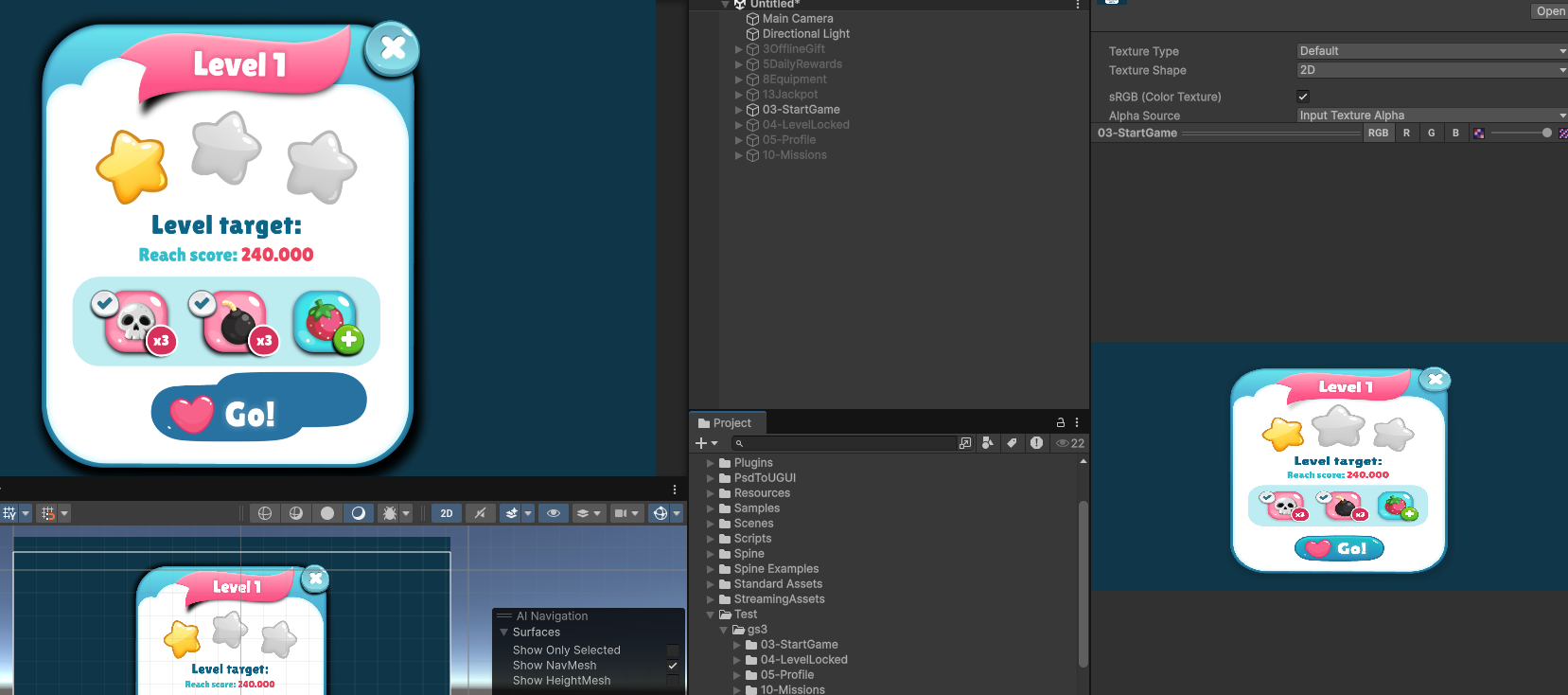Image resolution: width=1568 pixels, height=695 pixels.
Task: Click the Project panel lock icon
Action: tap(1060, 422)
